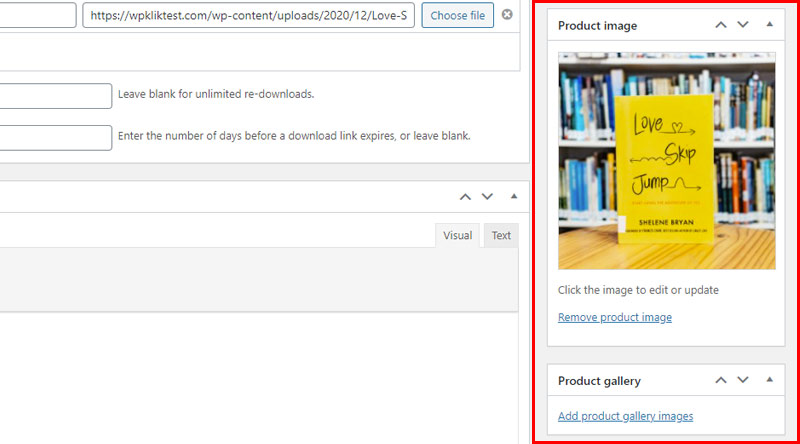Move the short description panel up
This screenshot has height=444, width=800.
tap(465, 196)
